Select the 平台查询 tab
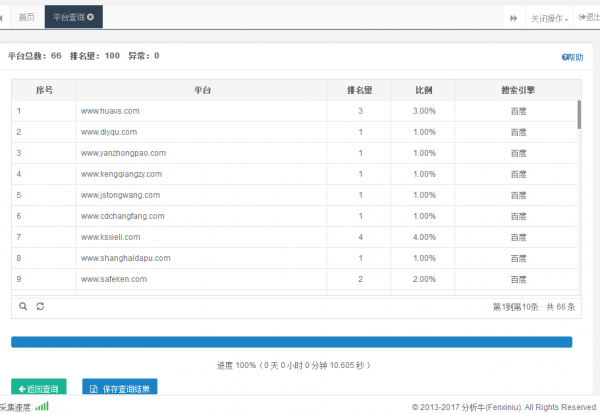The width and height of the screenshot is (600, 414). (70, 18)
